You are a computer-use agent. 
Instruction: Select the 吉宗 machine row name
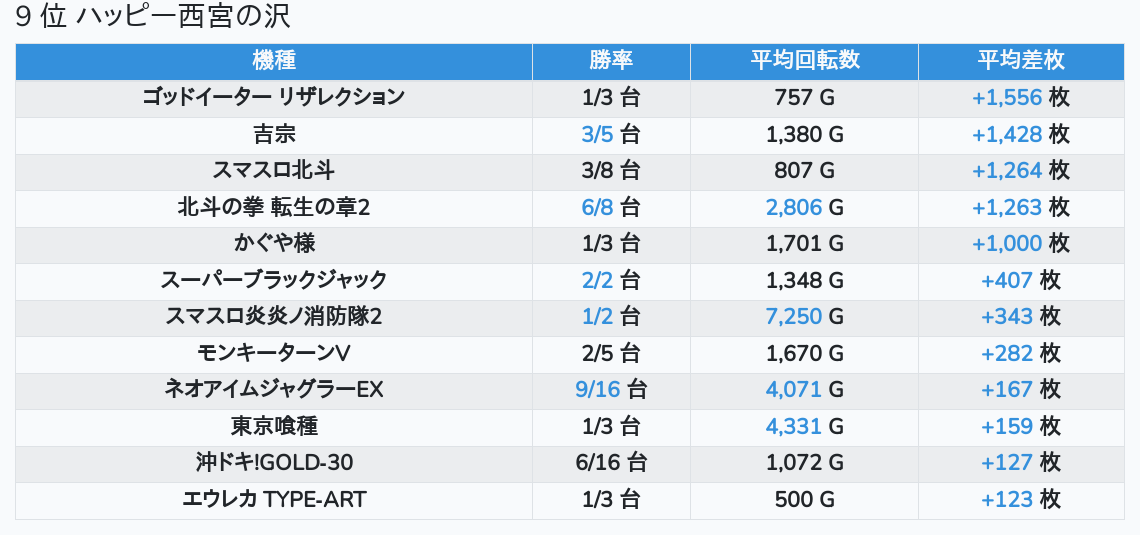coord(274,134)
